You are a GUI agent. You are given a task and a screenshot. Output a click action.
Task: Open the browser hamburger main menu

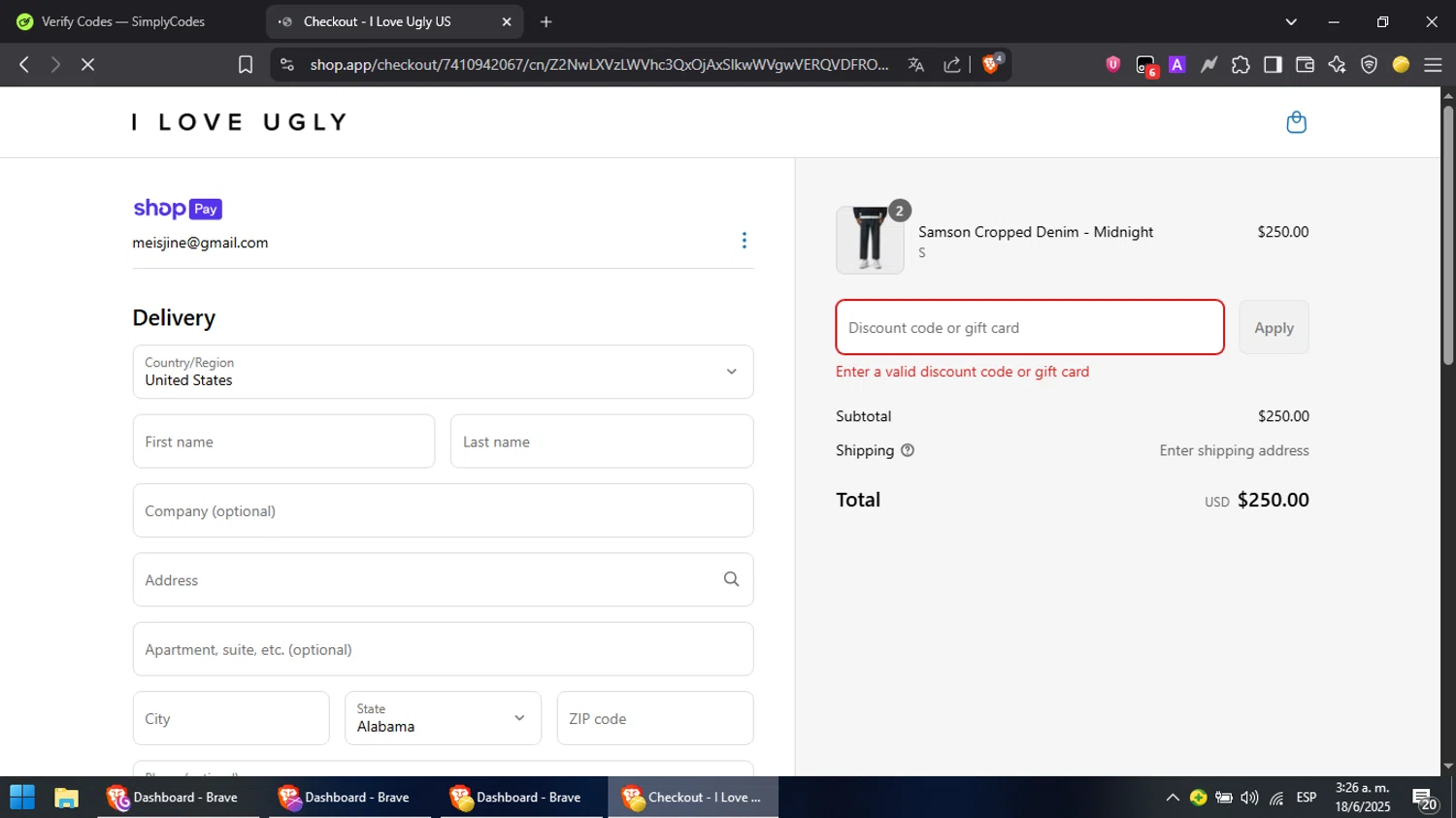pyautogui.click(x=1433, y=64)
